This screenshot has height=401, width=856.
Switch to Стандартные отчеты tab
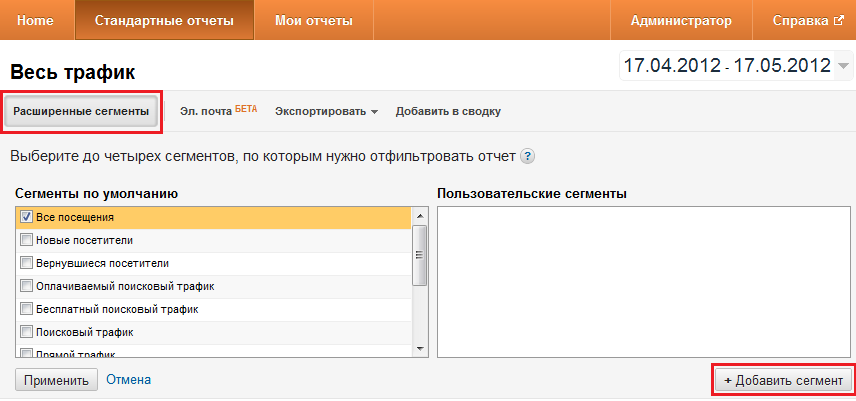[164, 21]
